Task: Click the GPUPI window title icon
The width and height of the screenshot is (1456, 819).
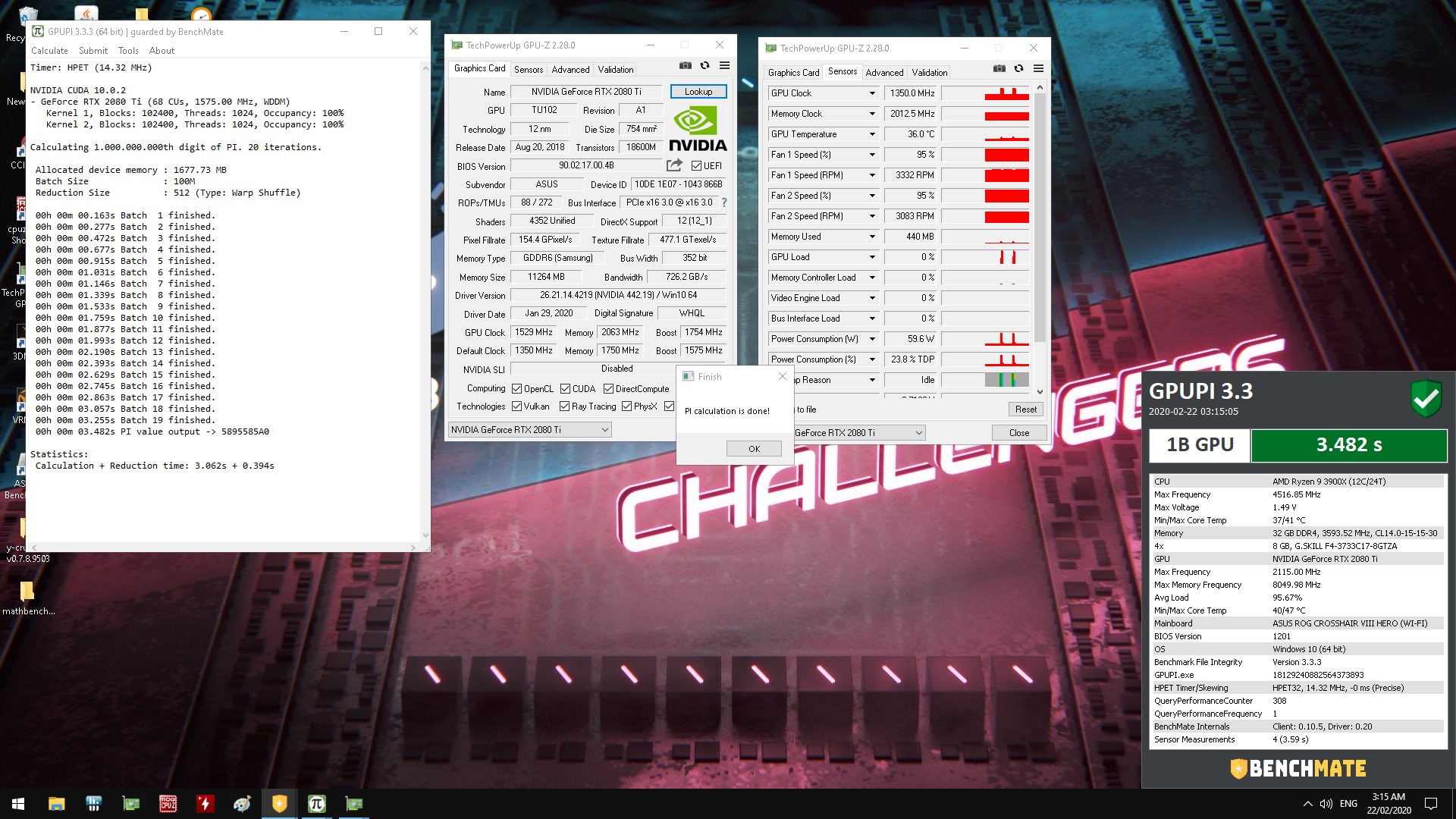Action: pyautogui.click(x=38, y=31)
